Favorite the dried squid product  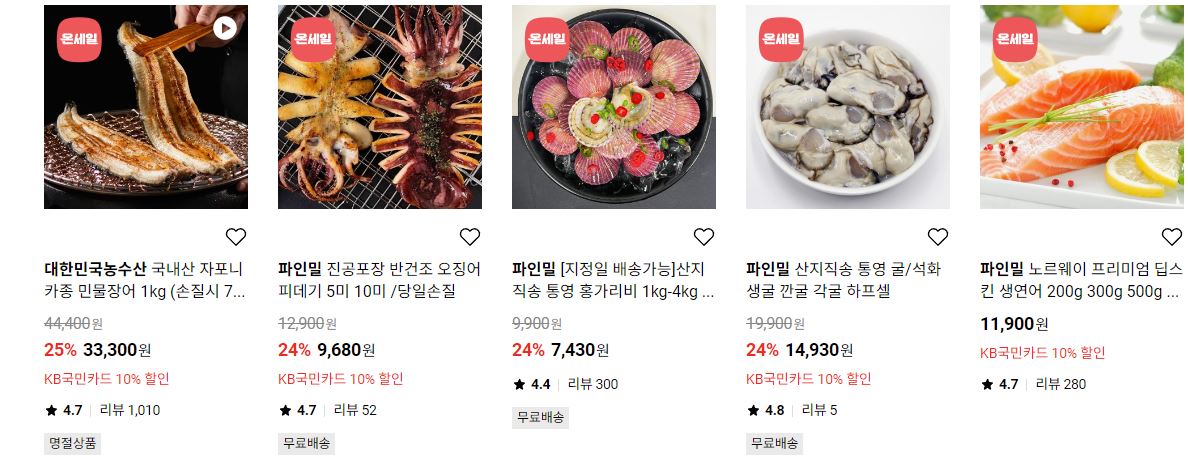point(470,236)
